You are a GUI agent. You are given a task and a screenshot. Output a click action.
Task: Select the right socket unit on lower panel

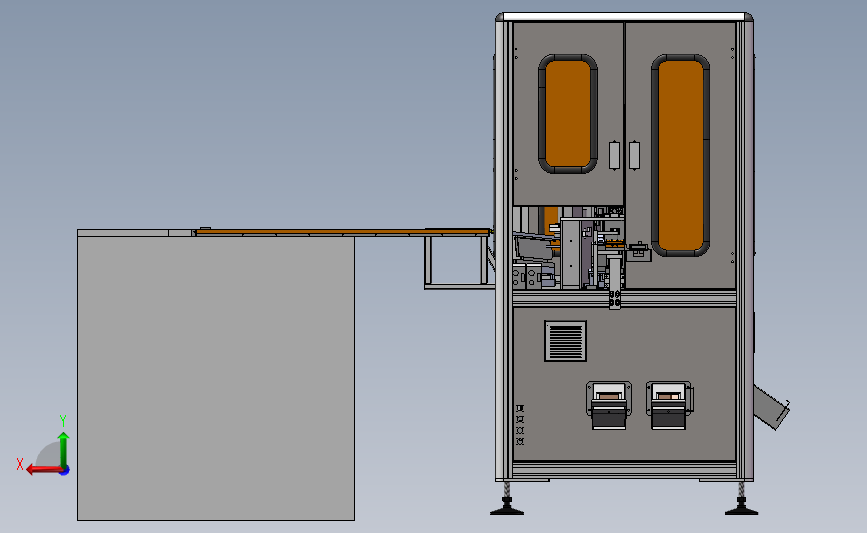[x=669, y=405]
